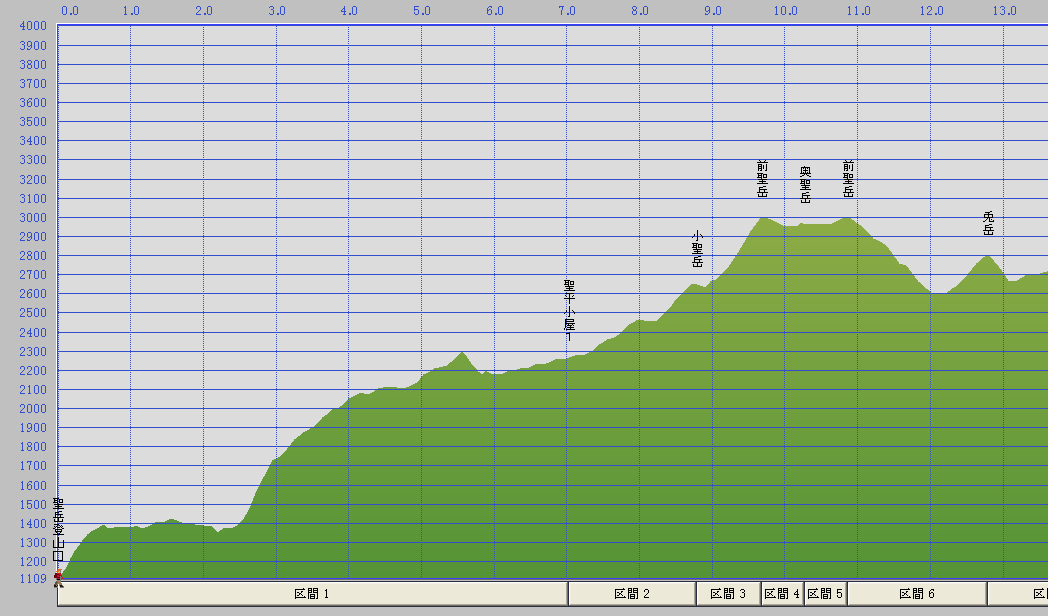Select the second 前聖岳 peak label
Image resolution: width=1048 pixels, height=616 pixels.
[x=848, y=178]
